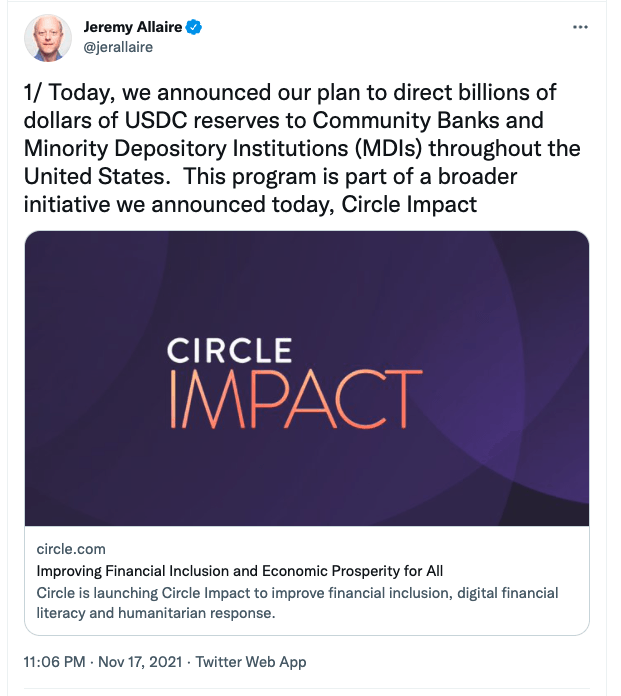
Task: Open the 'Improving Financial Inclusion' headline link
Action: coord(240,571)
